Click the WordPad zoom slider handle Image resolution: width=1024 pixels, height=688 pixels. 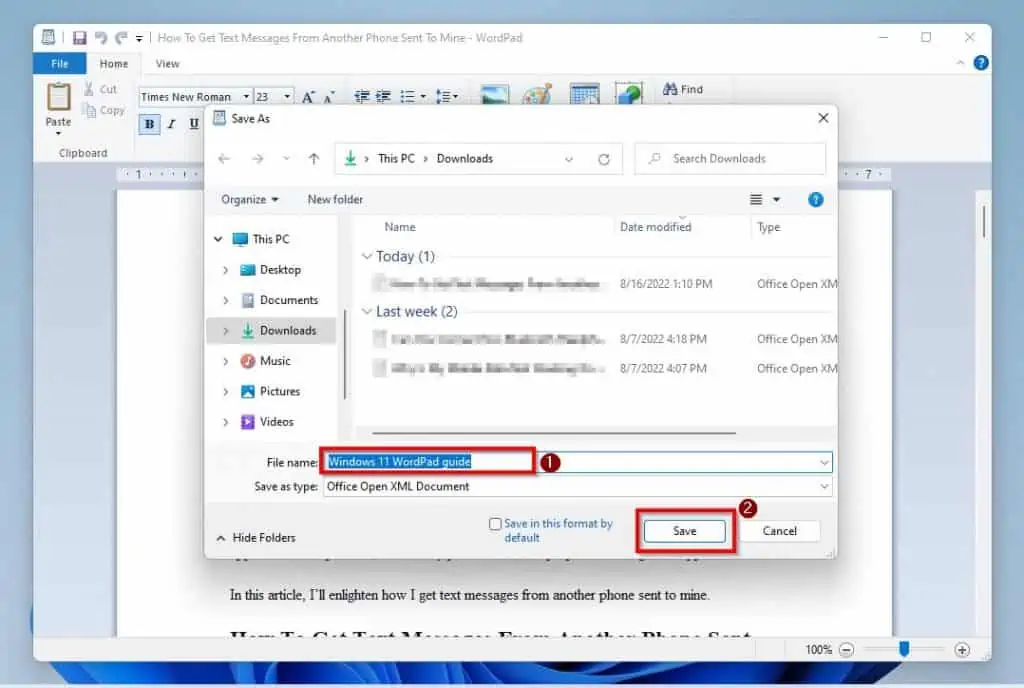click(x=904, y=648)
